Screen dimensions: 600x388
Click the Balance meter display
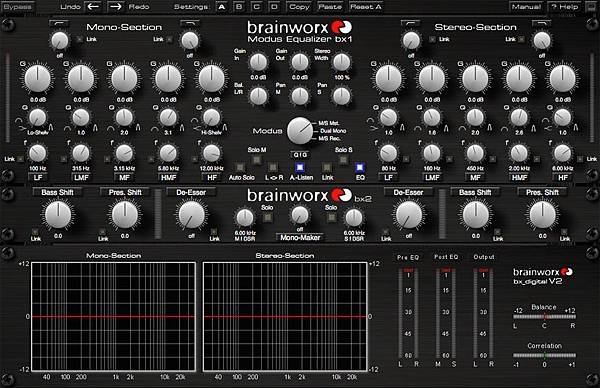pyautogui.click(x=545, y=316)
